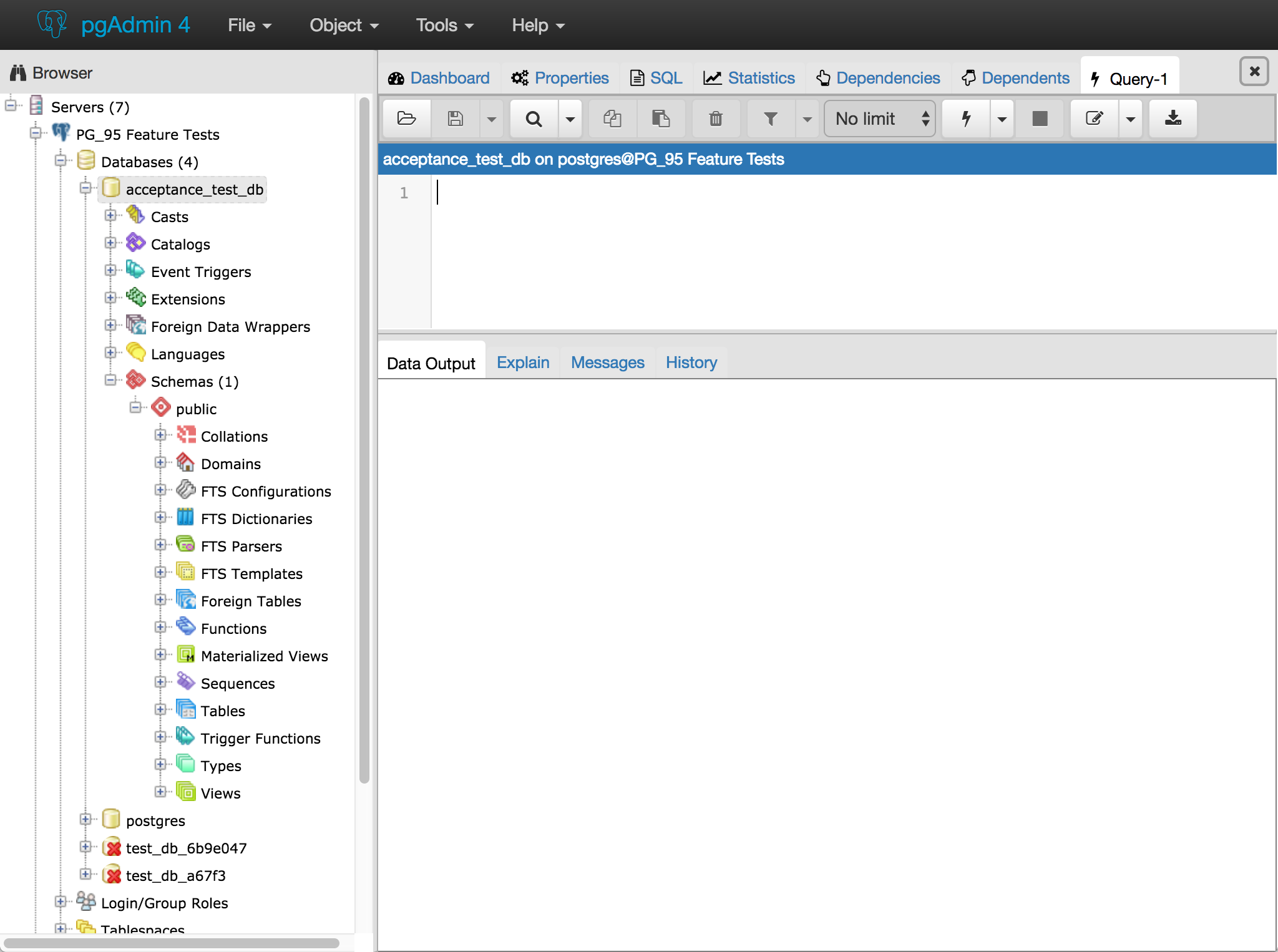
Task: Click the Find magnifier icon
Action: [x=534, y=119]
